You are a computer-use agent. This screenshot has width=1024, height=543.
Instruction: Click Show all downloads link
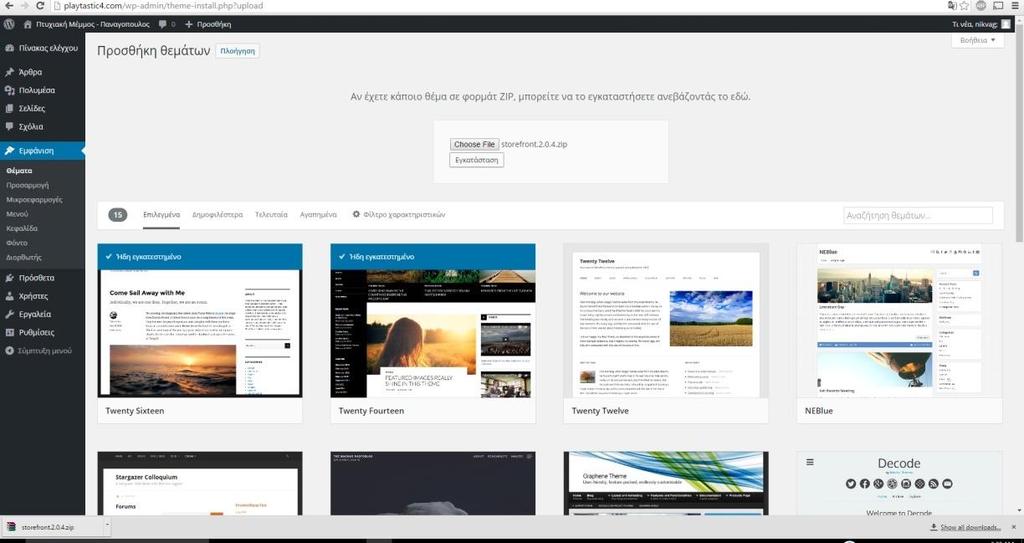970,527
